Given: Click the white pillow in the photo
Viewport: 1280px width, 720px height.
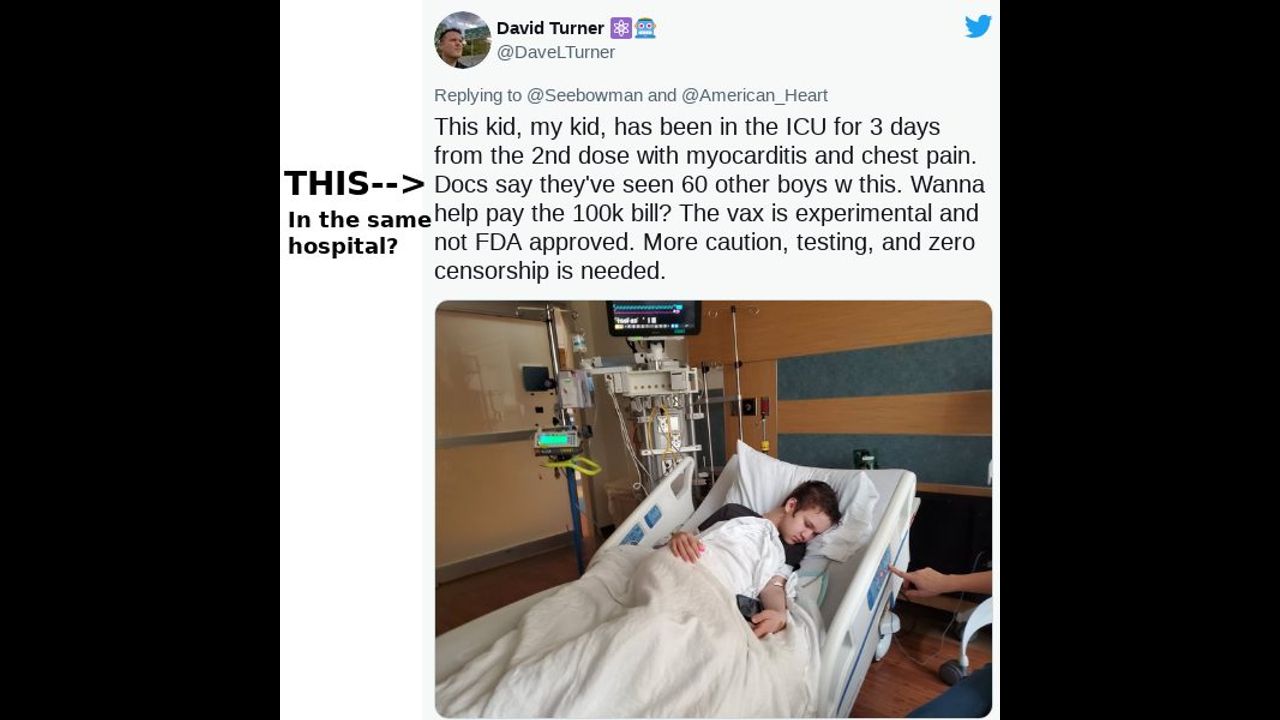Looking at the screenshot, I should point(800,495).
